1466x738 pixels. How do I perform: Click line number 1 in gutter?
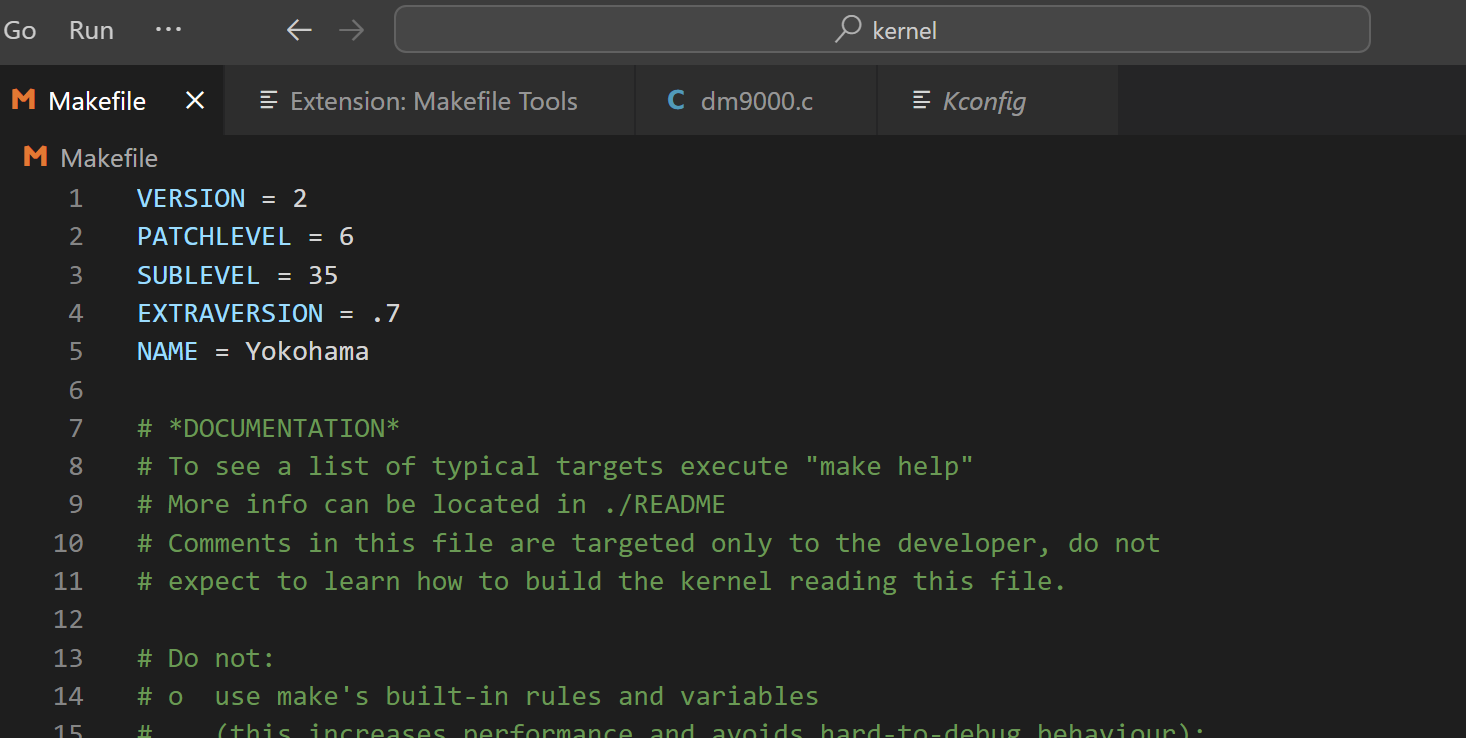click(x=76, y=198)
